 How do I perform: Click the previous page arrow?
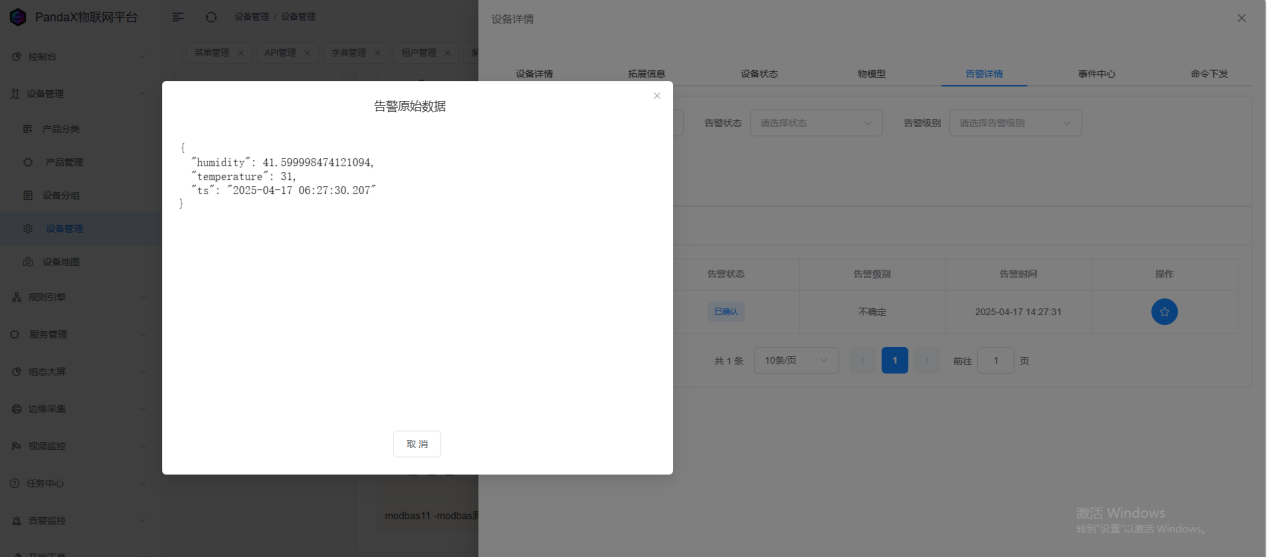[863, 360]
